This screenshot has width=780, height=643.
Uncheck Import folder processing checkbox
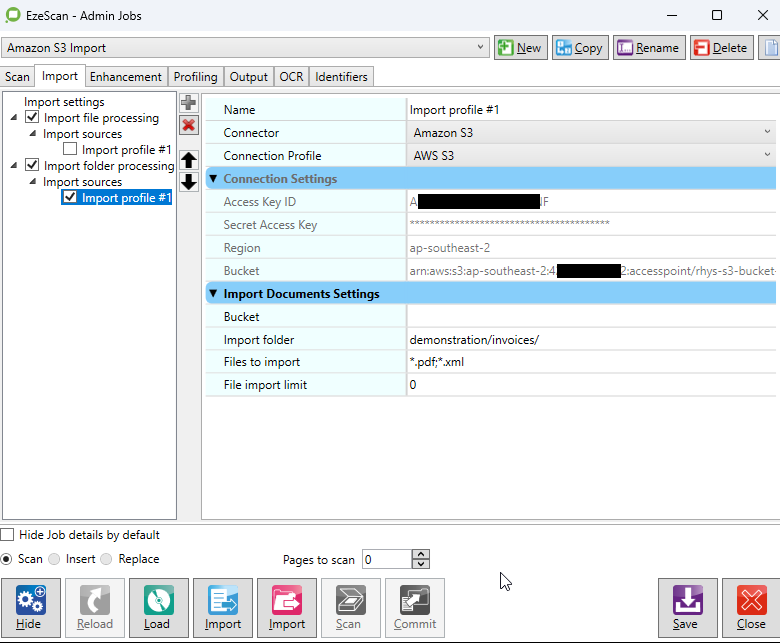click(x=32, y=166)
